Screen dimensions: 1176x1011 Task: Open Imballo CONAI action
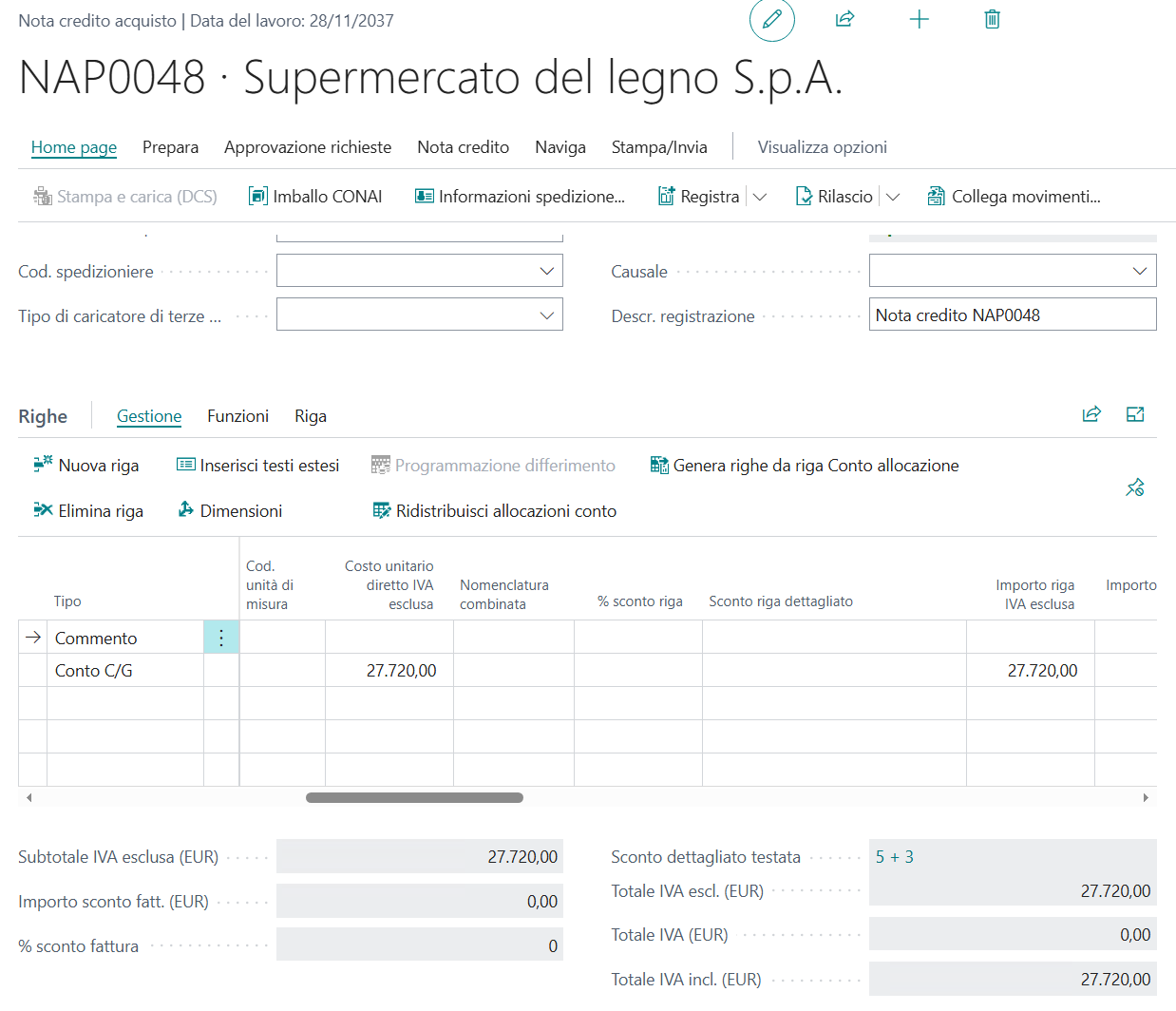[315, 197]
